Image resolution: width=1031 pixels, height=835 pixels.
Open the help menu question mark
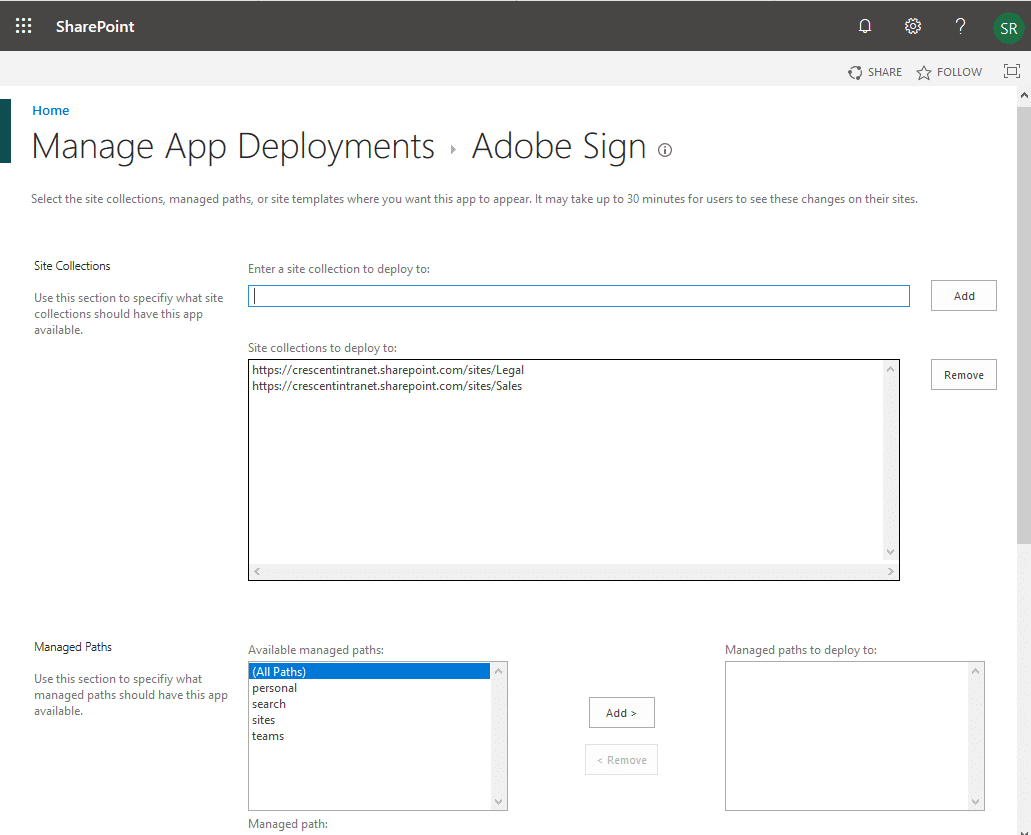959,27
